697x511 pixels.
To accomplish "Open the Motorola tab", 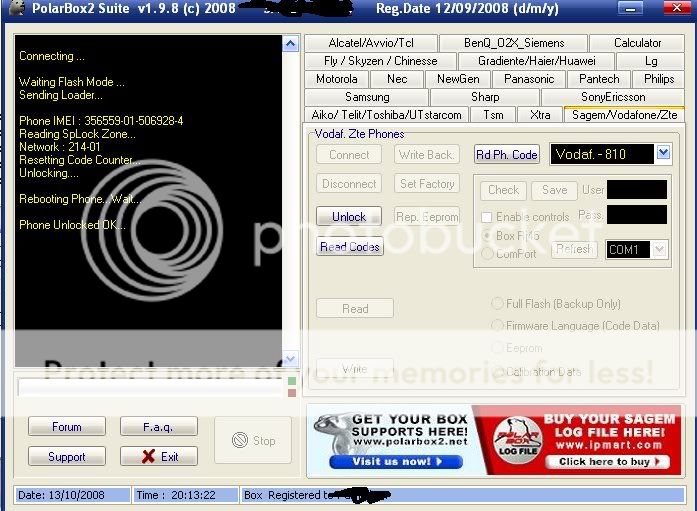I will [x=336, y=79].
